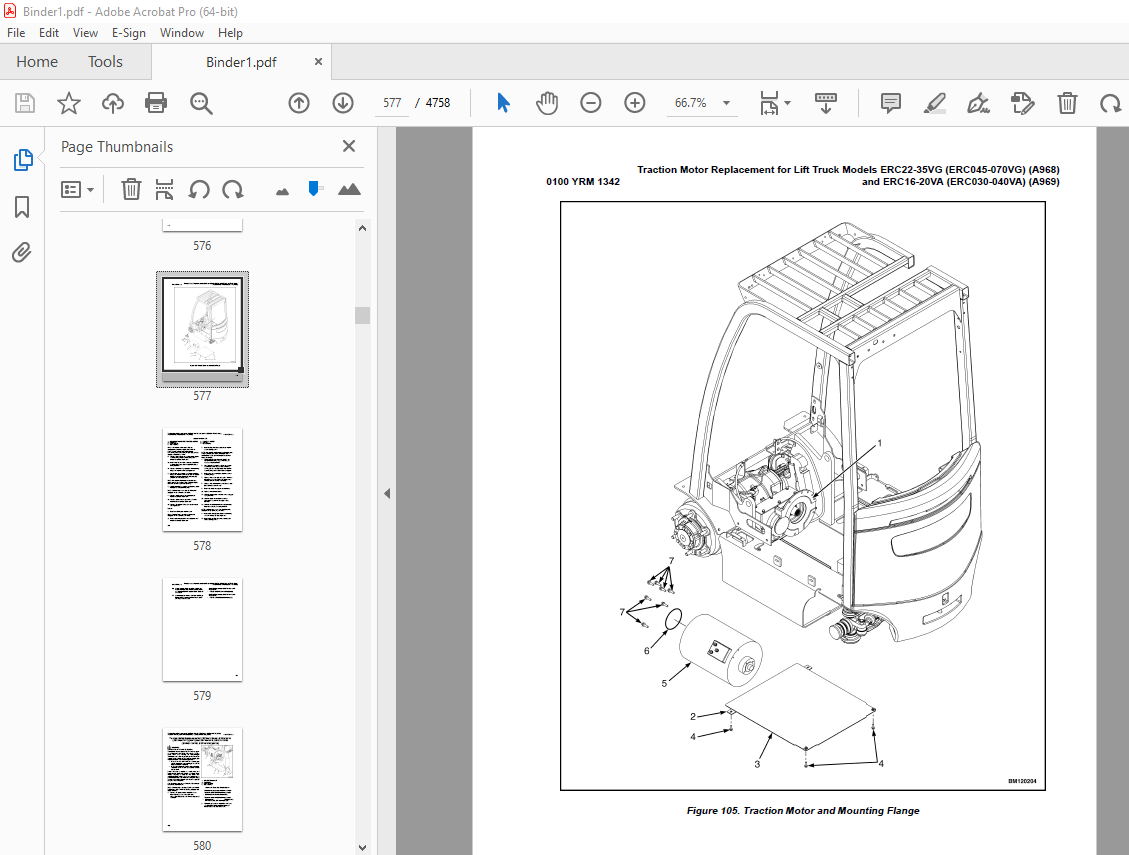Close the Binder1.pdf tab
1129x855 pixels.
click(318, 62)
